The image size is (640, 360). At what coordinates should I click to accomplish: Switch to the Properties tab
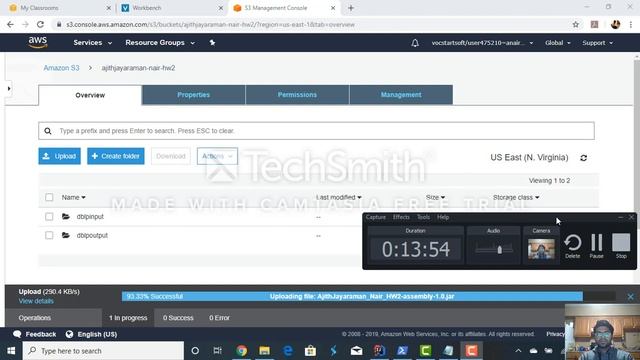coord(193,95)
